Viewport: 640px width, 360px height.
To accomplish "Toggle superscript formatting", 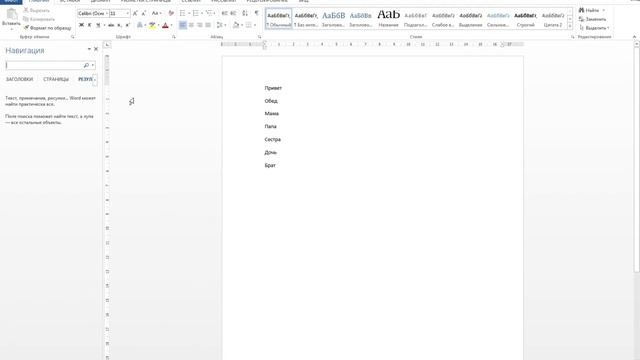I will (x=128, y=25).
